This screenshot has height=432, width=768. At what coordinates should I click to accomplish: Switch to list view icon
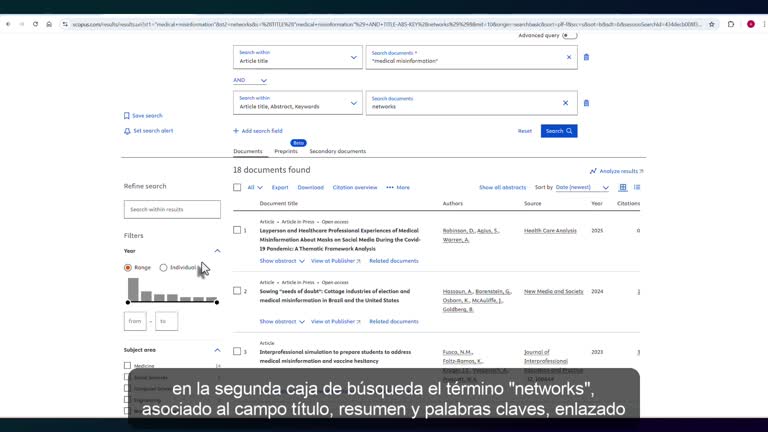pos(637,187)
